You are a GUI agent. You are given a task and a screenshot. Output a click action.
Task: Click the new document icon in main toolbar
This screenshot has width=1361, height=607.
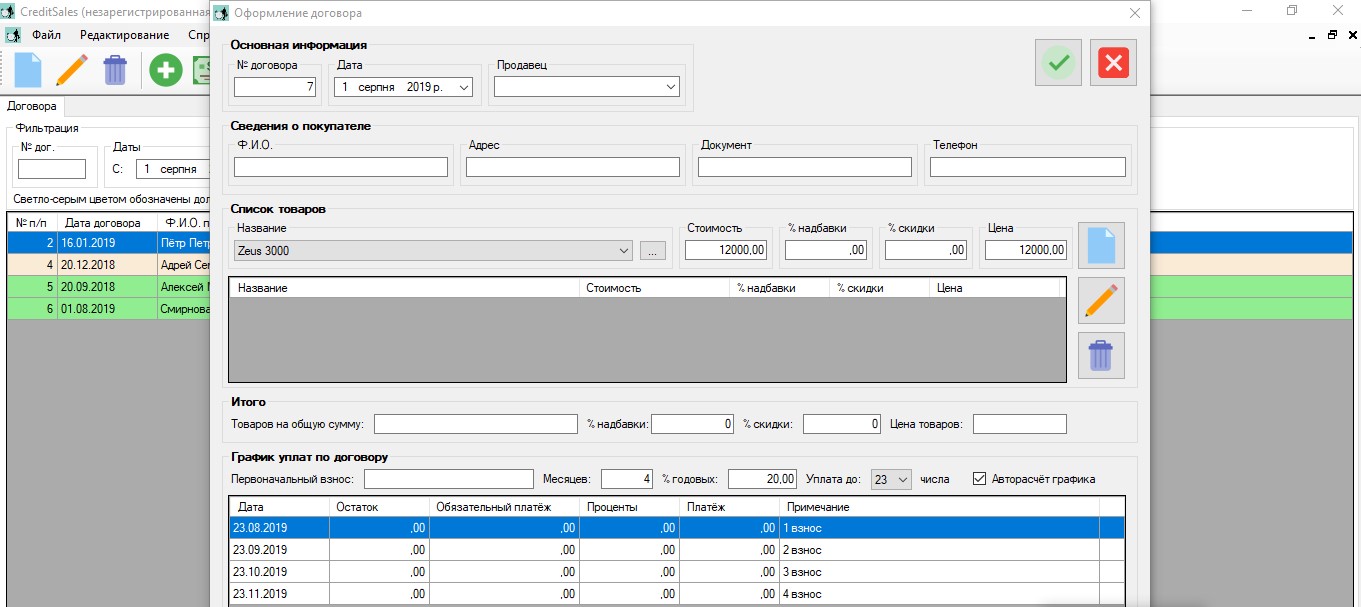click(28, 70)
